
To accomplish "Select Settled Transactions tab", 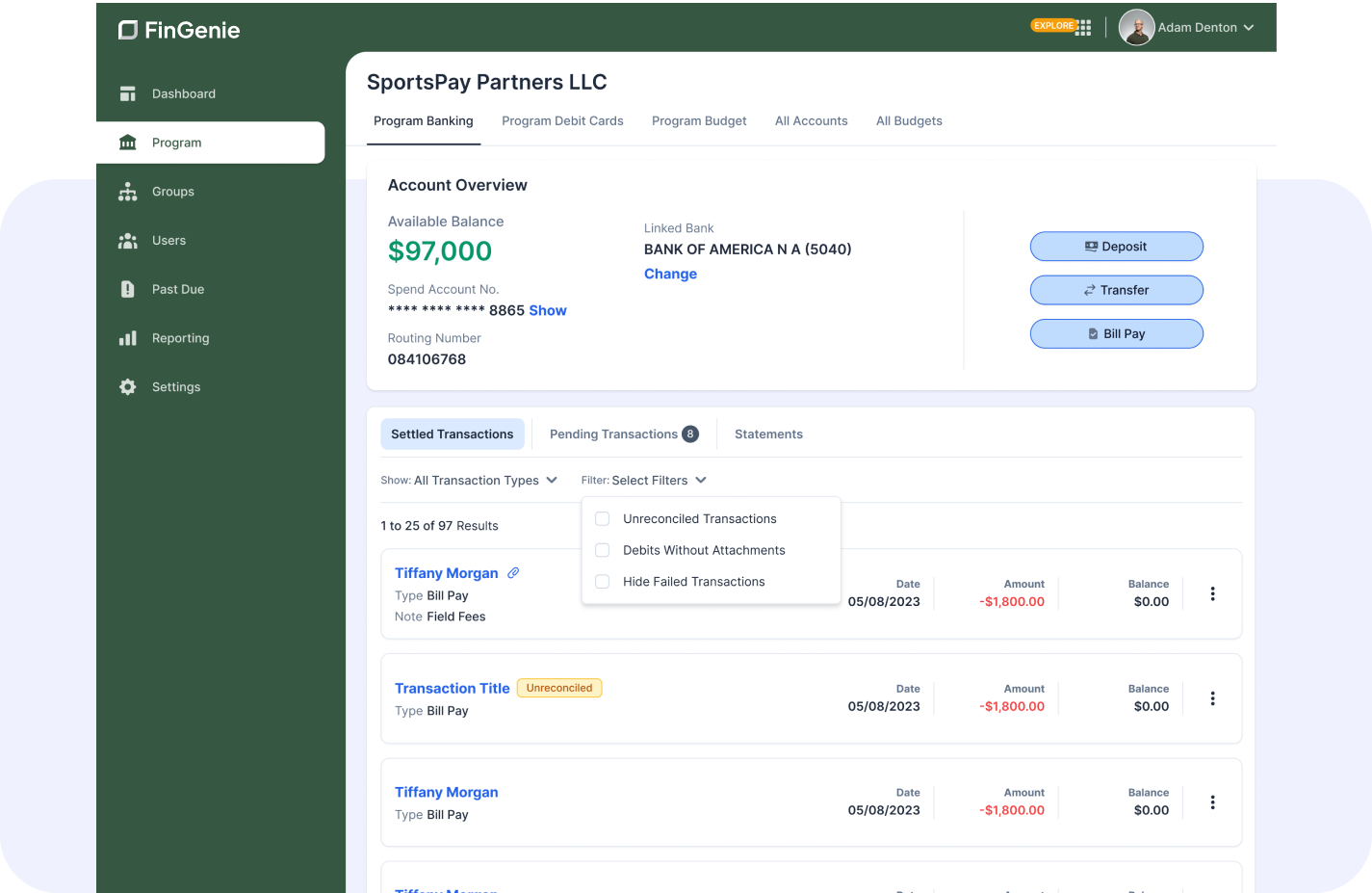I will 453,434.
